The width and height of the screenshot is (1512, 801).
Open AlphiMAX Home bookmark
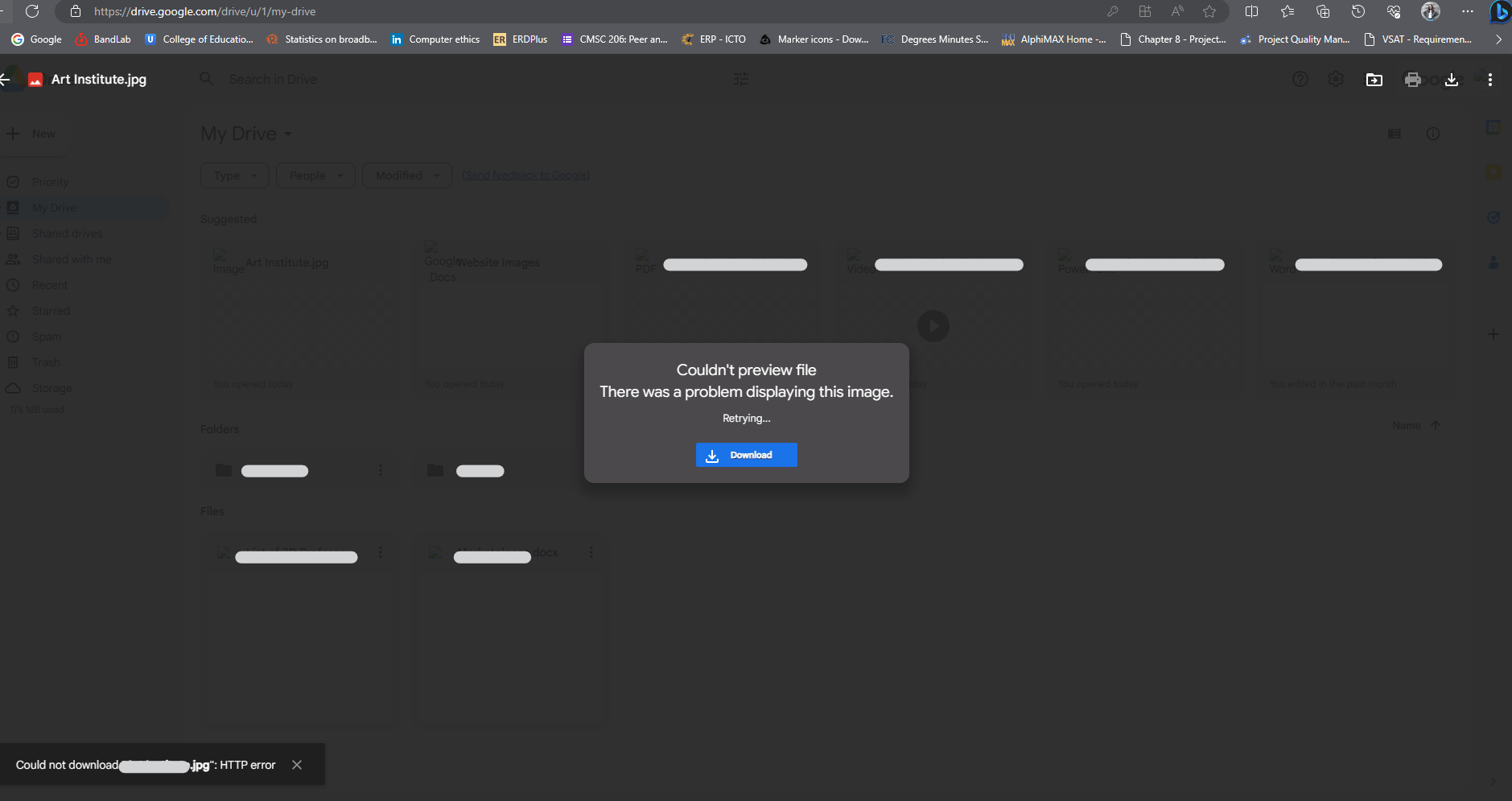tap(1054, 39)
